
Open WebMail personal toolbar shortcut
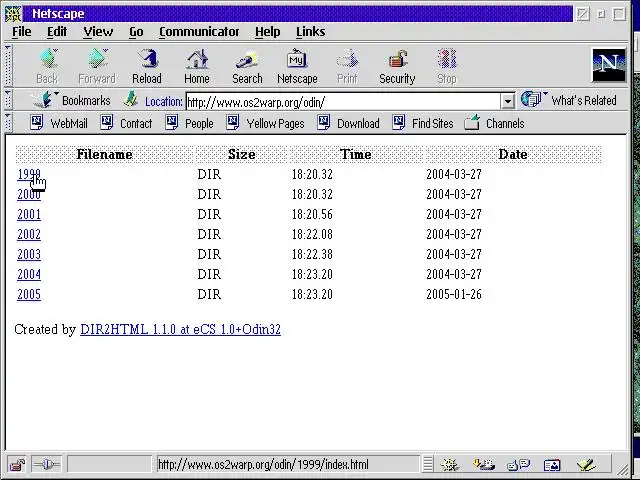pyautogui.click(x=59, y=123)
